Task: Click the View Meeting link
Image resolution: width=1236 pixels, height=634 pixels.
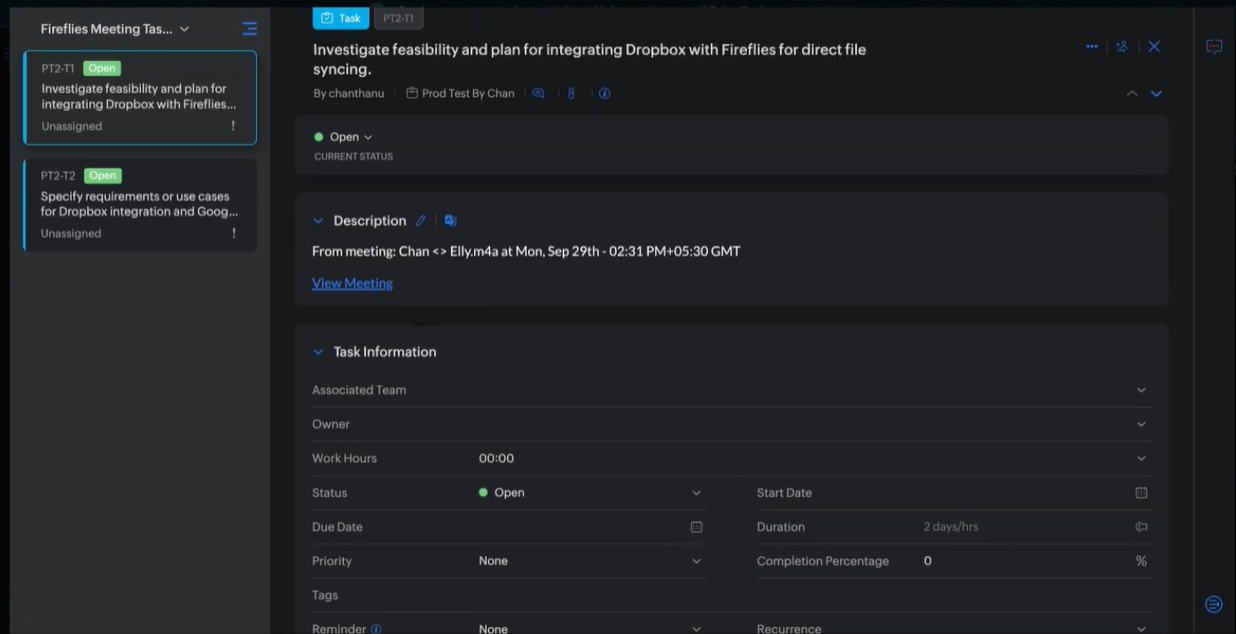Action: 352,283
